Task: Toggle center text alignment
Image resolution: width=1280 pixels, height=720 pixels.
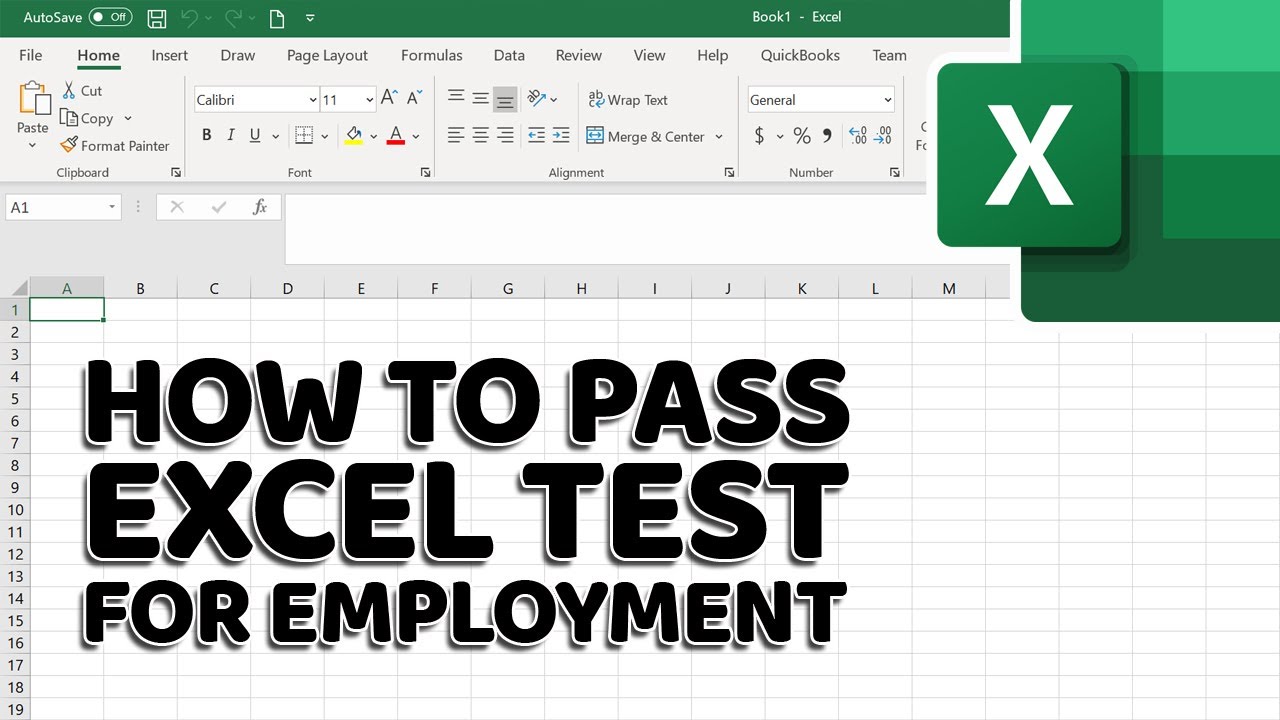Action: click(x=480, y=135)
